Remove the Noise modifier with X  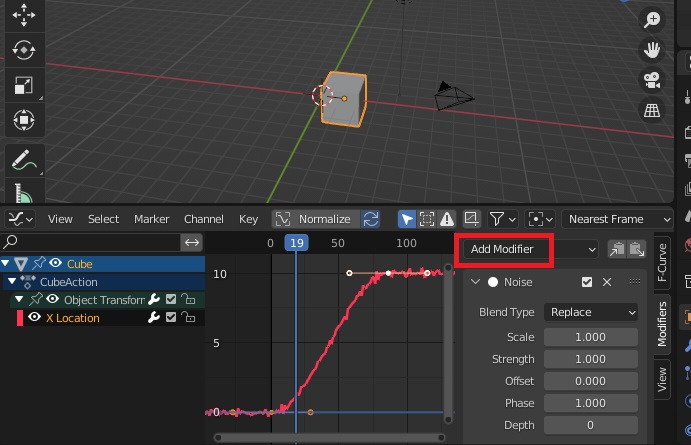[x=607, y=282]
